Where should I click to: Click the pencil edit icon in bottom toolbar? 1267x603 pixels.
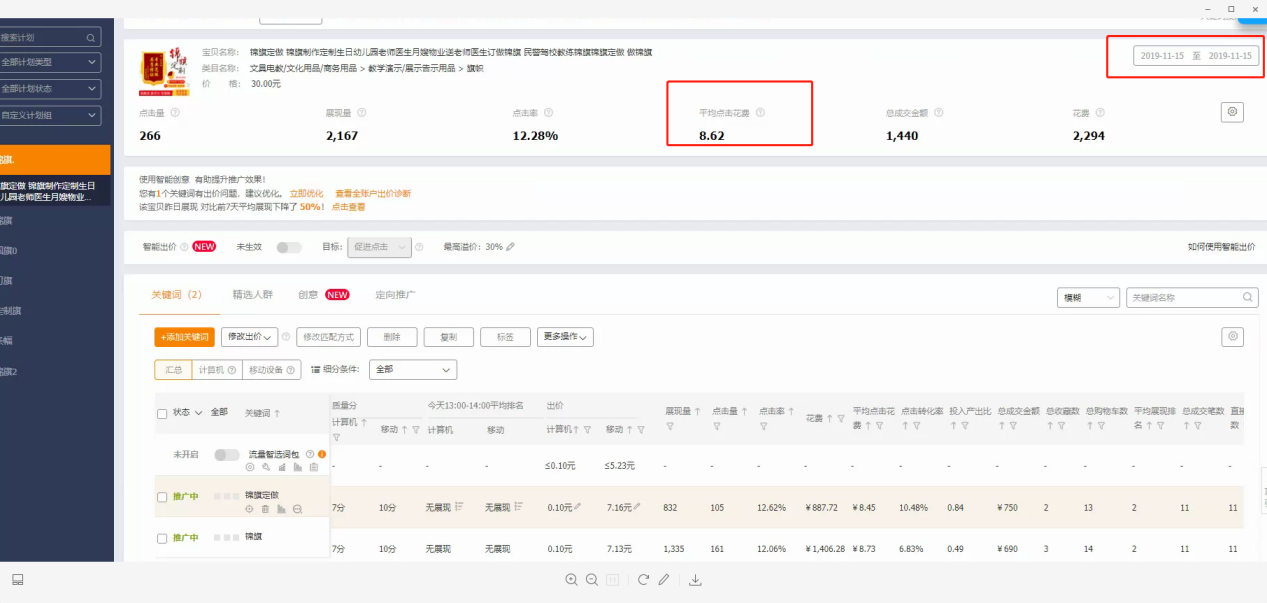(664, 580)
